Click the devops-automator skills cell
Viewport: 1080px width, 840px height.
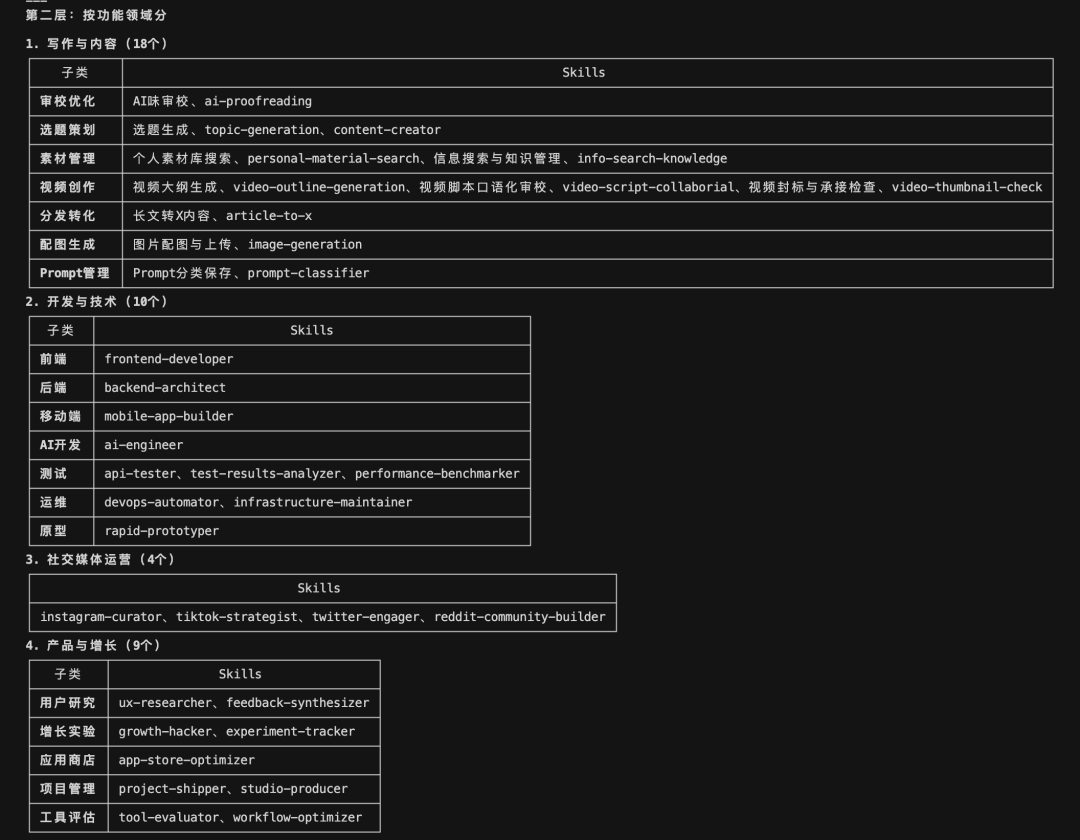pos(258,502)
